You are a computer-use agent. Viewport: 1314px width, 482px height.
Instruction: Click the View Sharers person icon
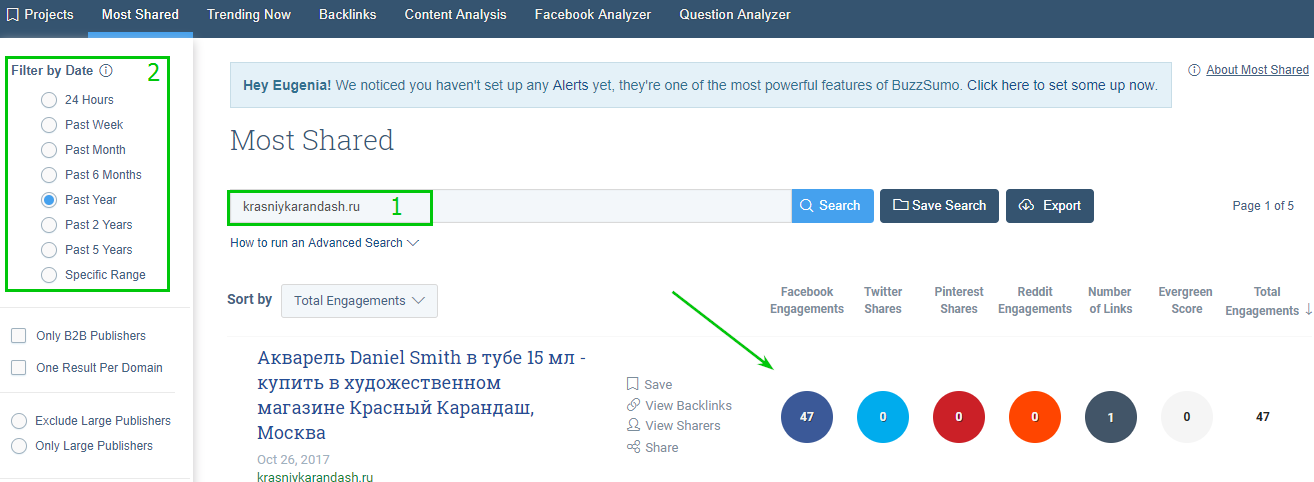point(632,425)
